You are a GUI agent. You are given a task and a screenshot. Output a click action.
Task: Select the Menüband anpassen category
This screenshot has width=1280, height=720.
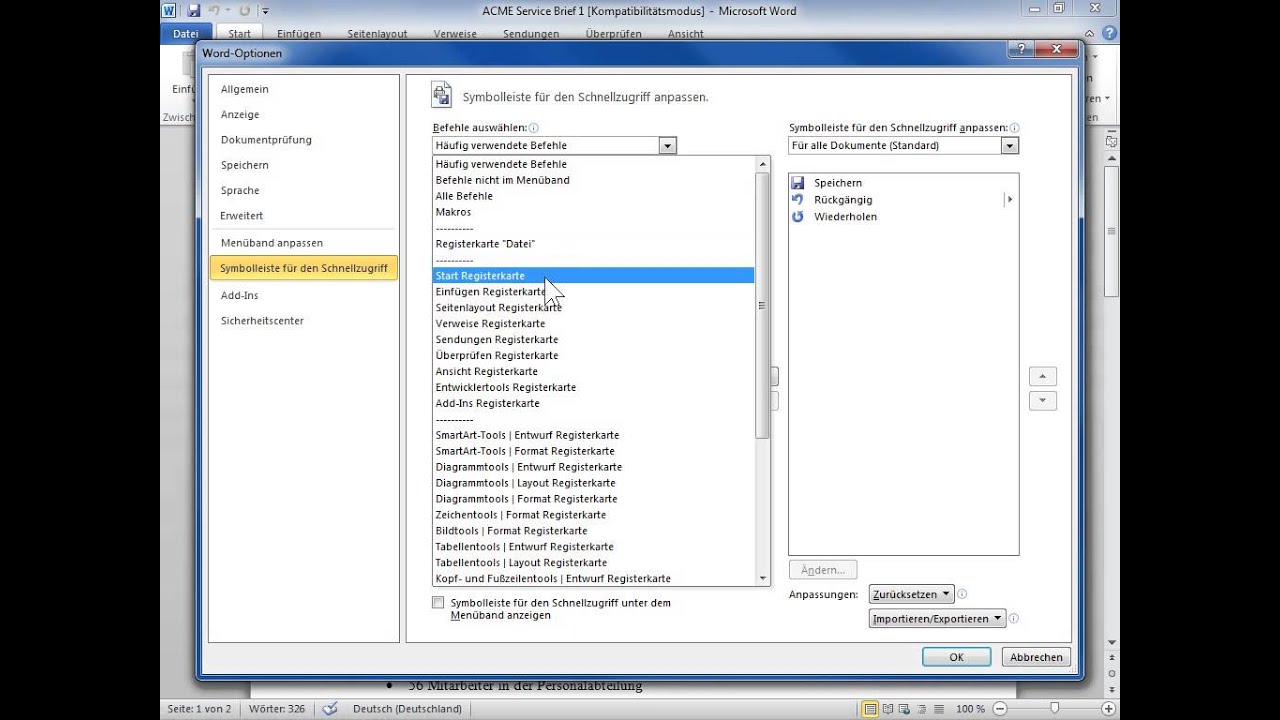click(272, 243)
